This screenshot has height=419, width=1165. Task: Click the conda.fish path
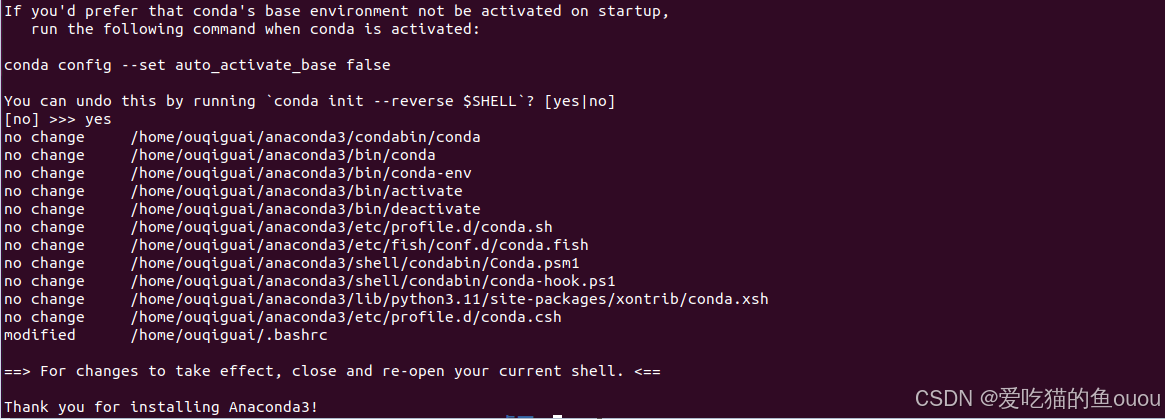pos(360,245)
